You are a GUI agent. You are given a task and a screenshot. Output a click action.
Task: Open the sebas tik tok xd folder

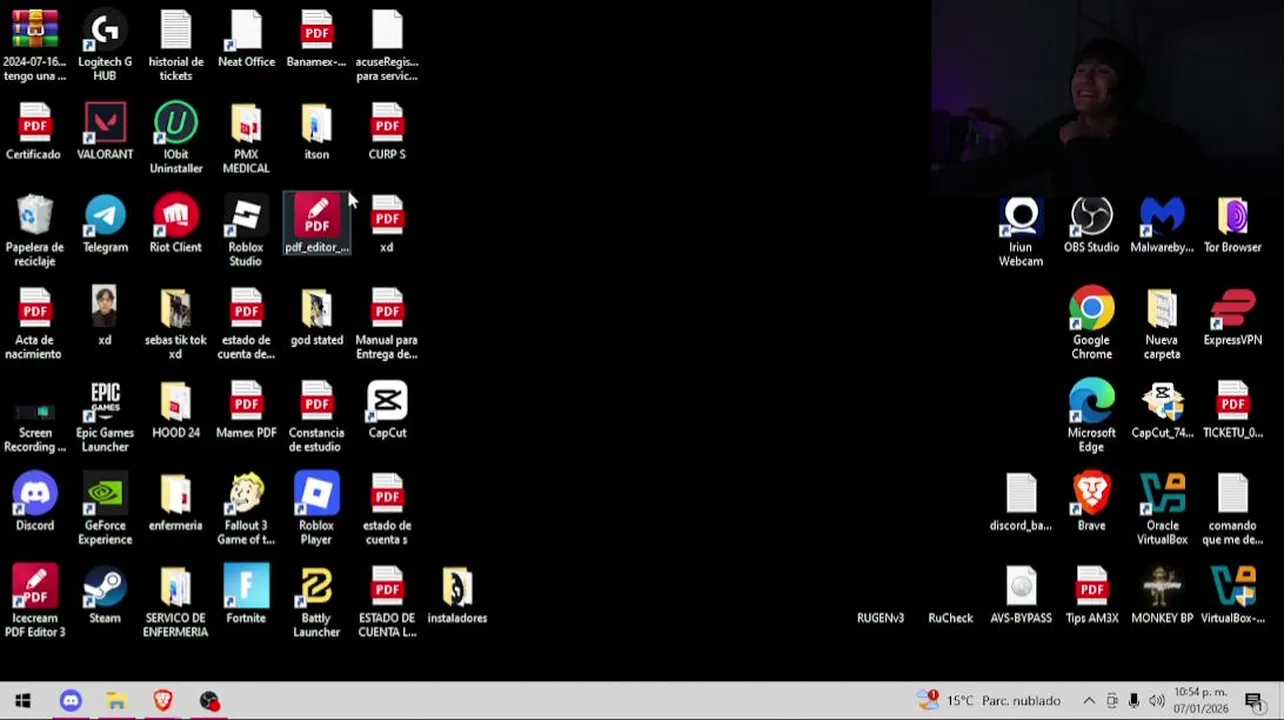pos(176,324)
